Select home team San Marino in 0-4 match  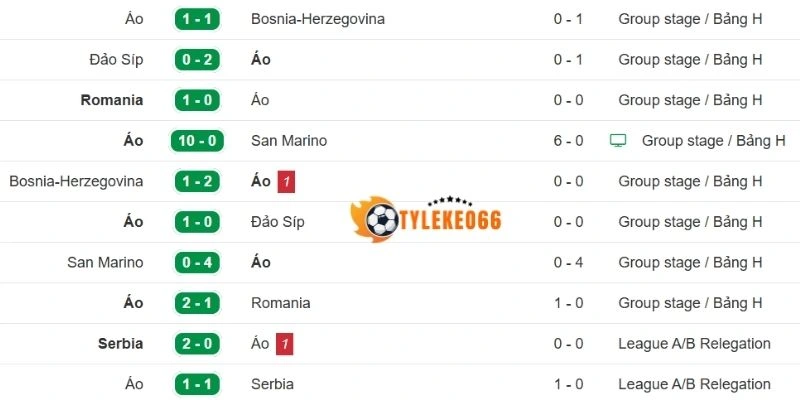pyautogui.click(x=105, y=263)
